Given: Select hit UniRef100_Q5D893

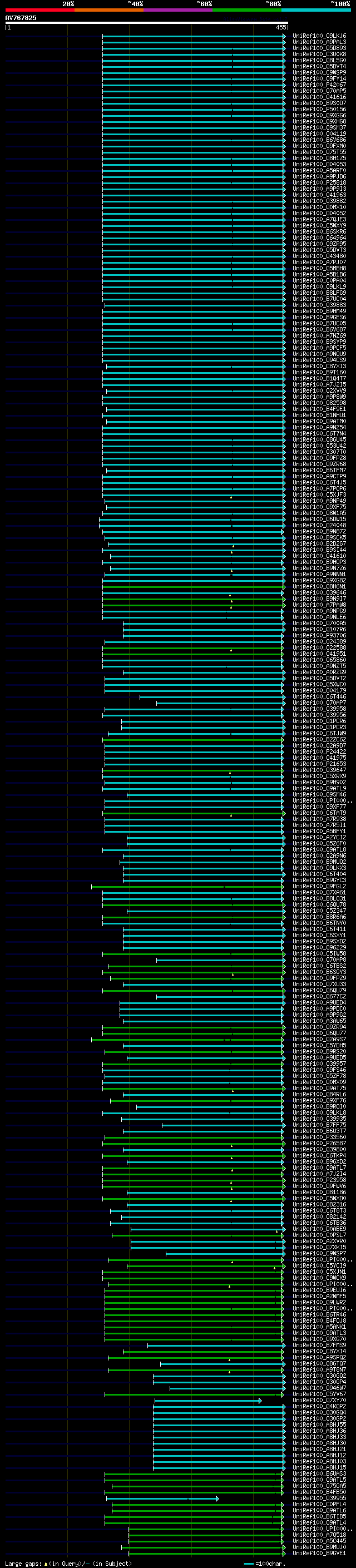Looking at the screenshot, I should [x=319, y=48].
